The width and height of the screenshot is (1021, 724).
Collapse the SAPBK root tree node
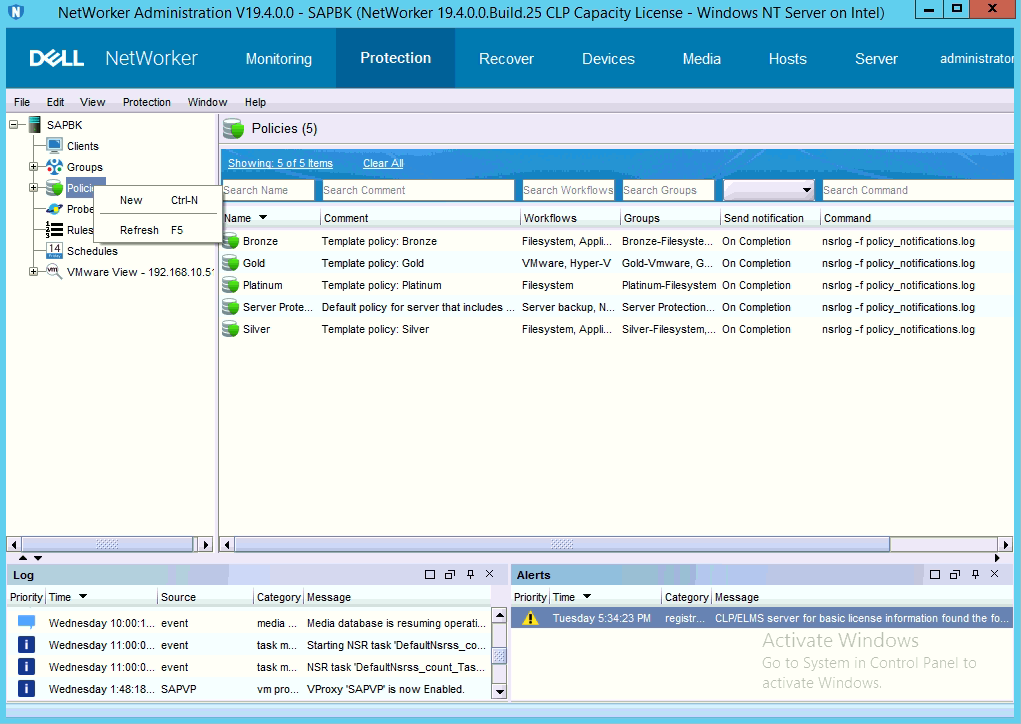pyautogui.click(x=14, y=125)
